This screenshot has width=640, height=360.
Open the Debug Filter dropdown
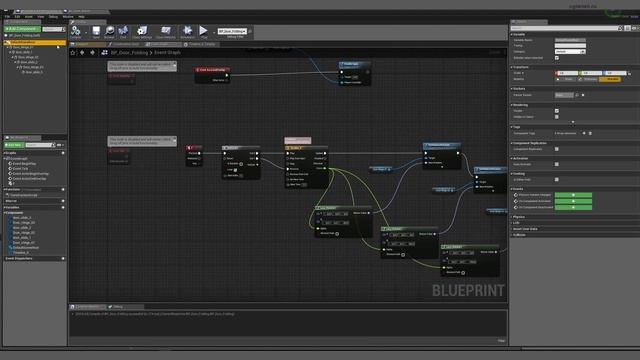(232, 31)
